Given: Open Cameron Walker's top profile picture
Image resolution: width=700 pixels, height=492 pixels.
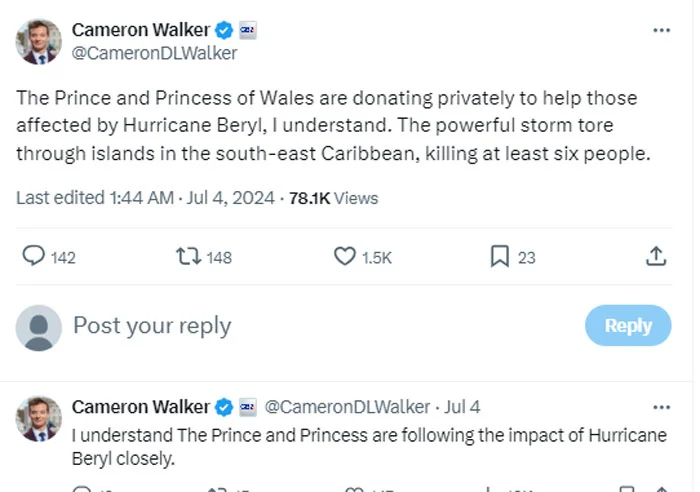Looking at the screenshot, I should click(40, 42).
